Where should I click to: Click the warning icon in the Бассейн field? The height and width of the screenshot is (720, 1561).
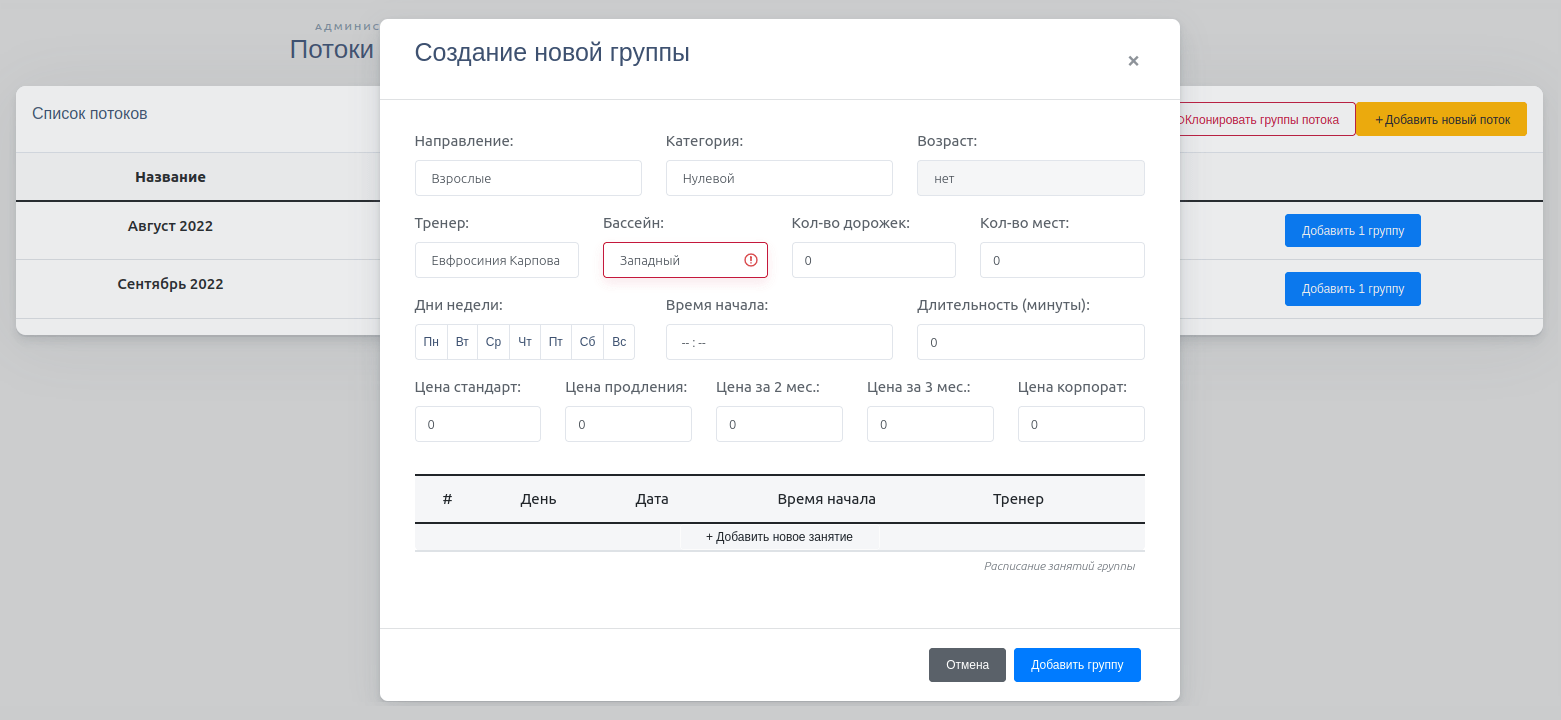coord(750,260)
